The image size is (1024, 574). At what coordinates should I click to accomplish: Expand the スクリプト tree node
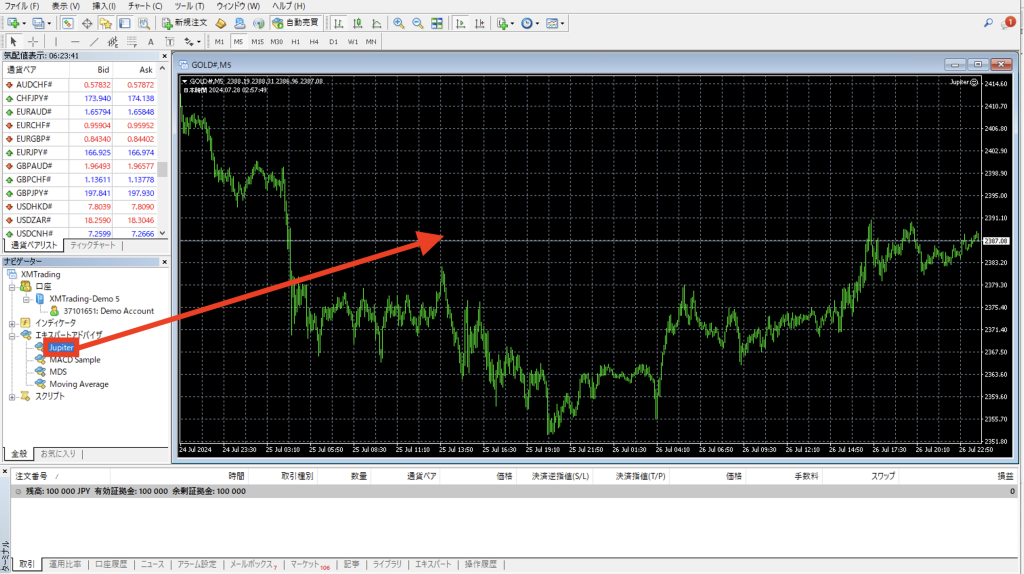point(12,396)
